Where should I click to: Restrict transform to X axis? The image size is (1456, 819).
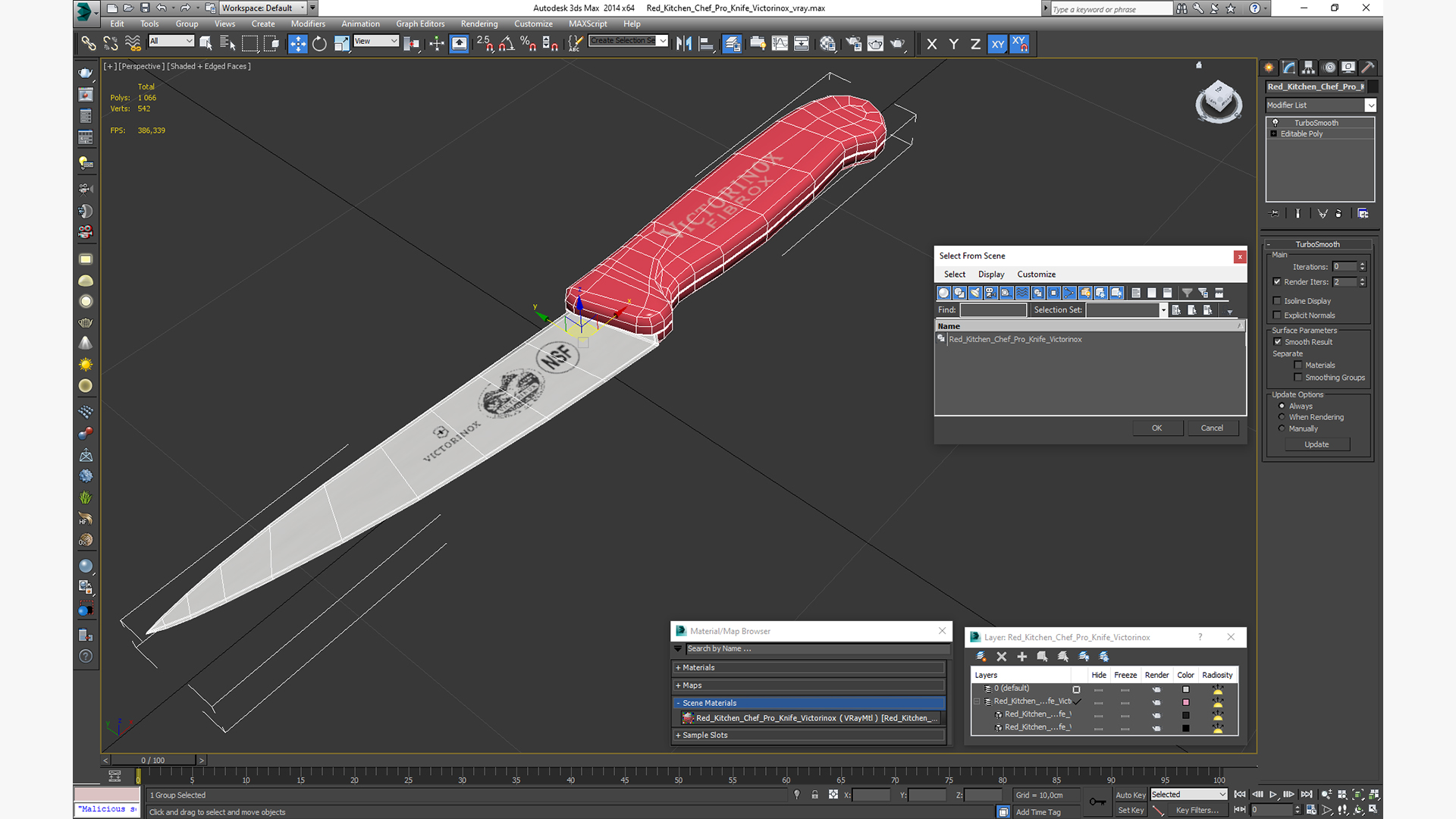(932, 44)
